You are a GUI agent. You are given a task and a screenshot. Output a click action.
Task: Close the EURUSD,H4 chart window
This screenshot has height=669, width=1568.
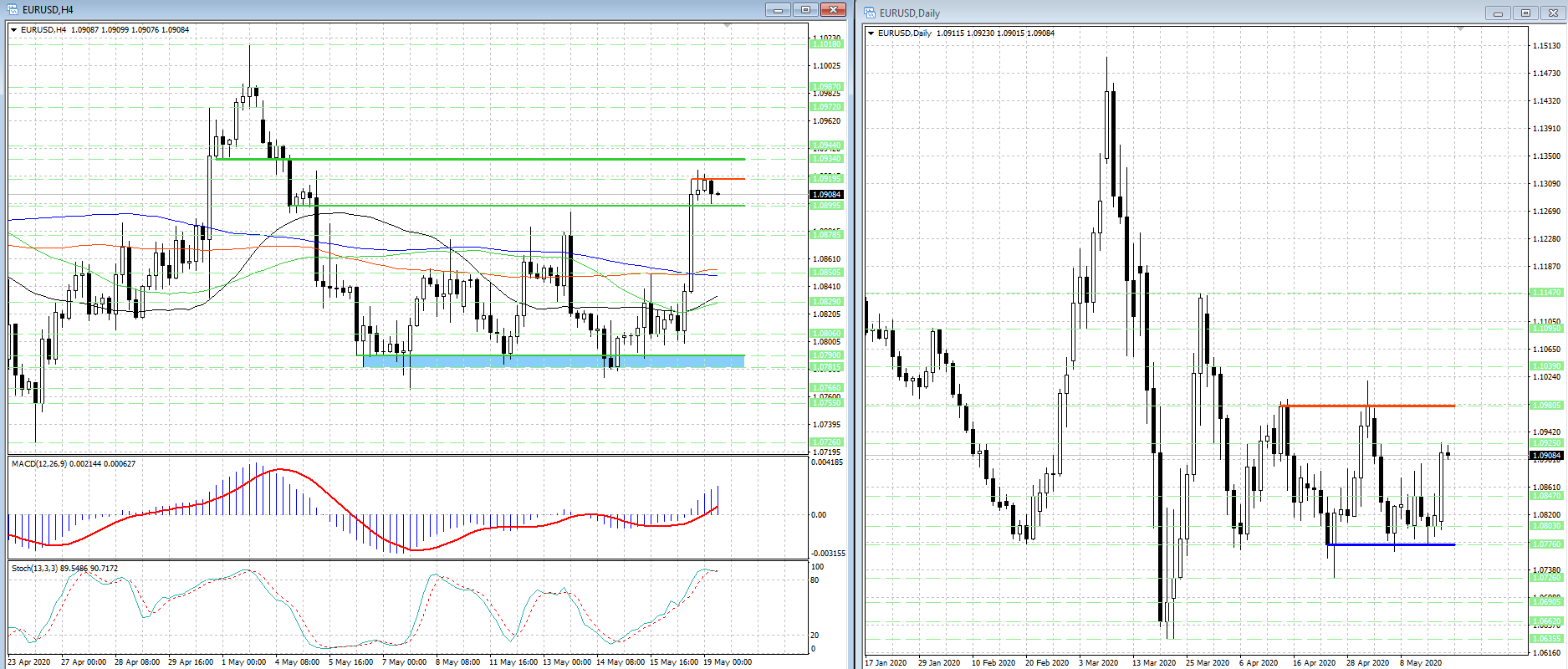pos(833,10)
